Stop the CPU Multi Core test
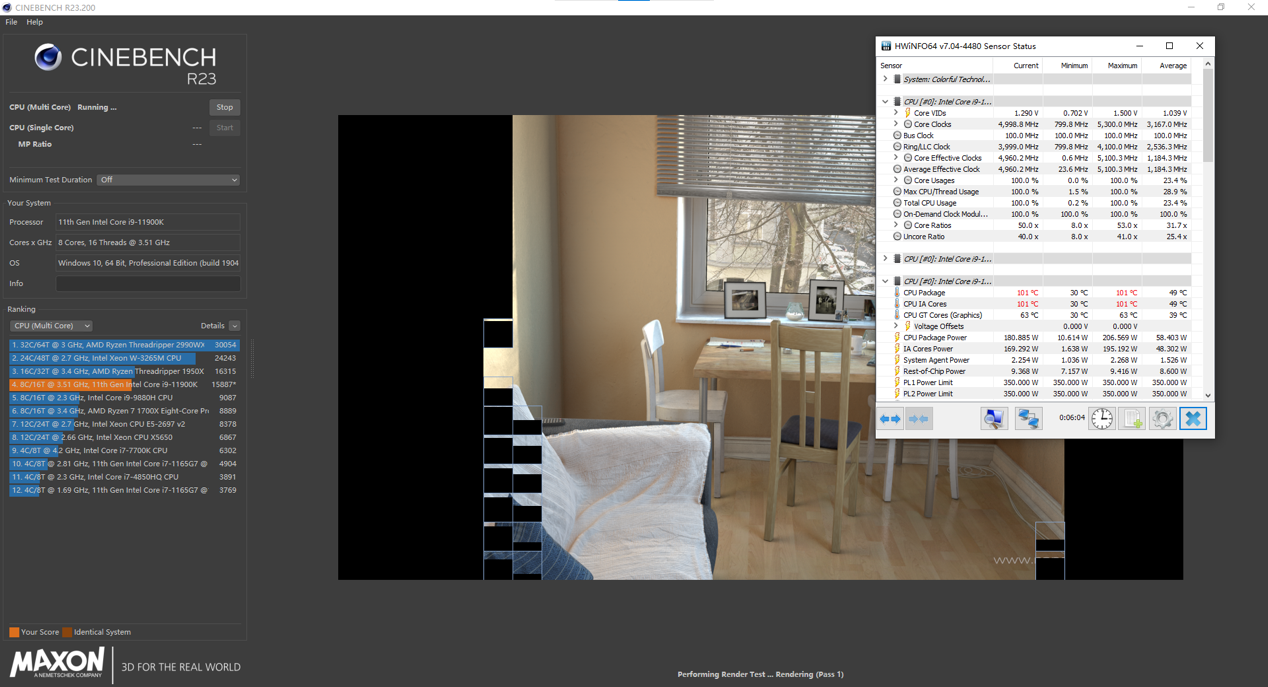1268x687 pixels. [225, 107]
